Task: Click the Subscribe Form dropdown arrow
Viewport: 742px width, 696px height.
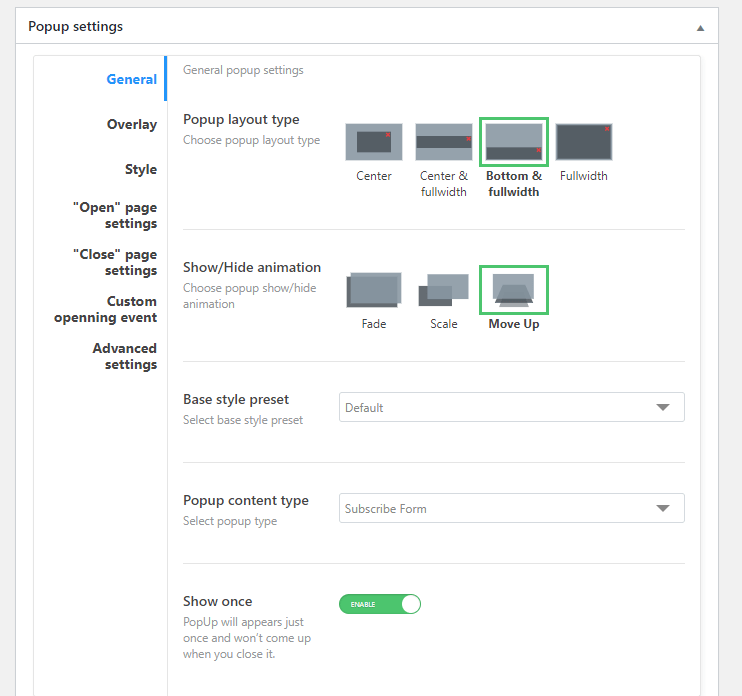Action: coord(663,508)
